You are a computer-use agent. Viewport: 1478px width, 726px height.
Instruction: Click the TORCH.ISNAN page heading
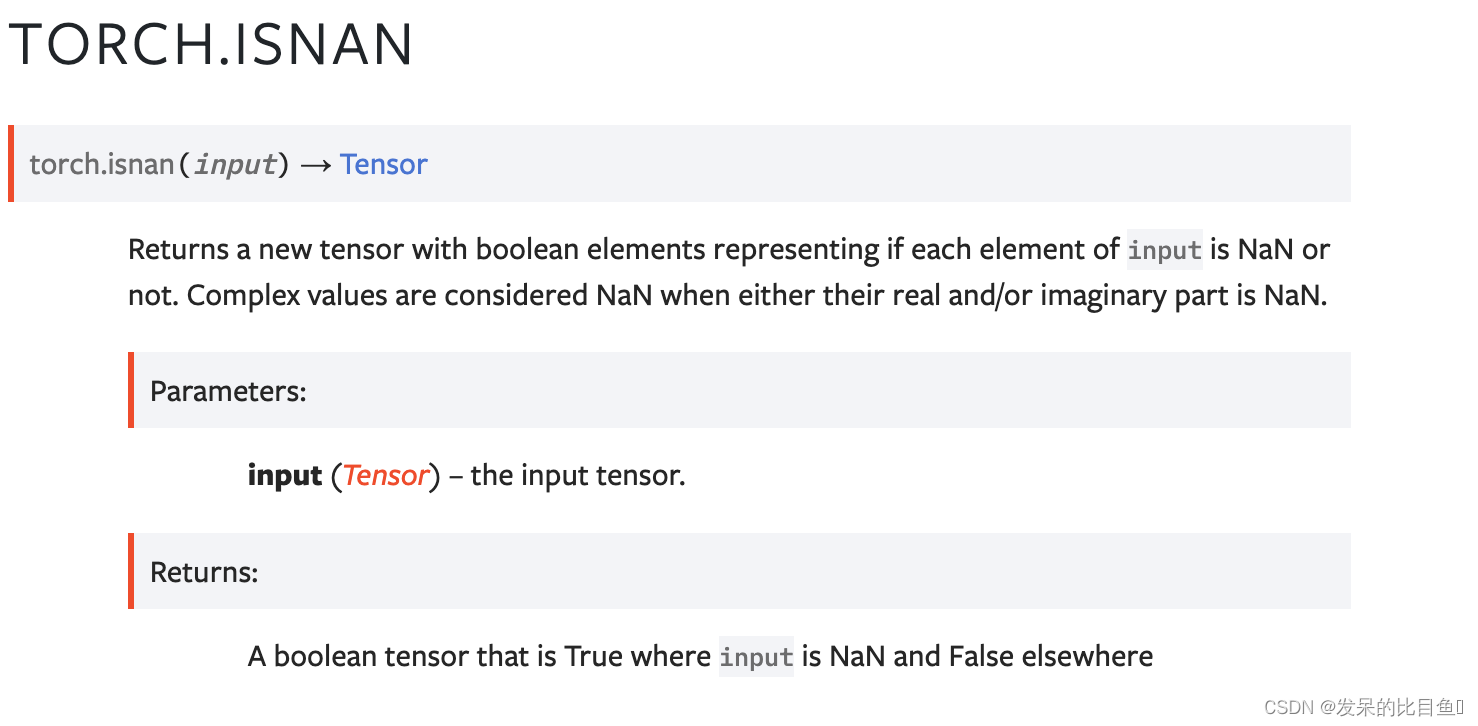(211, 45)
